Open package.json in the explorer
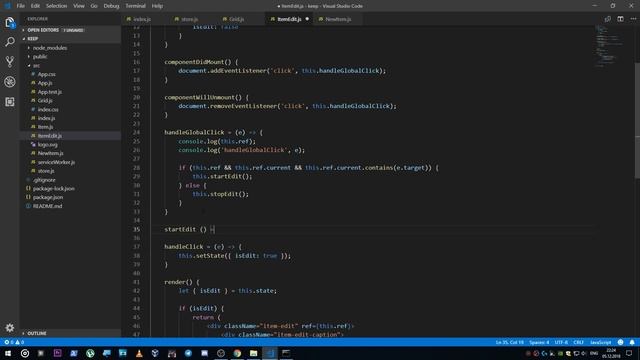This screenshot has width=640, height=360. click(48, 197)
